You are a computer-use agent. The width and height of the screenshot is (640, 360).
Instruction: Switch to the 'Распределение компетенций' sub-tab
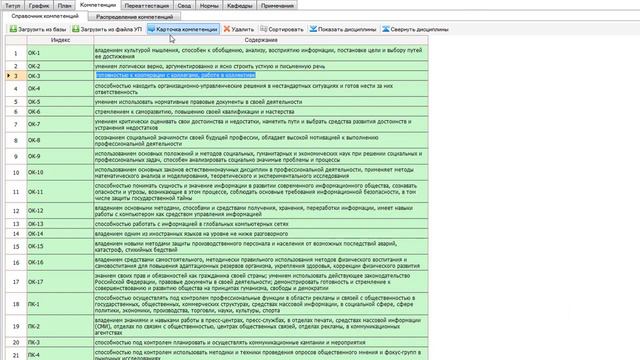pyautogui.click(x=135, y=17)
